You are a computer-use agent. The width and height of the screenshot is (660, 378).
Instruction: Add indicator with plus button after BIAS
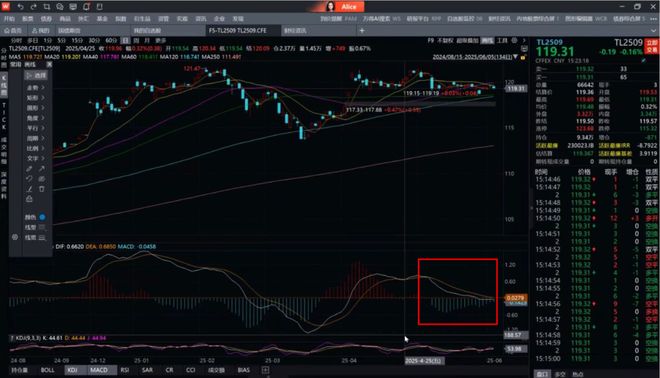pyautogui.click(x=265, y=370)
